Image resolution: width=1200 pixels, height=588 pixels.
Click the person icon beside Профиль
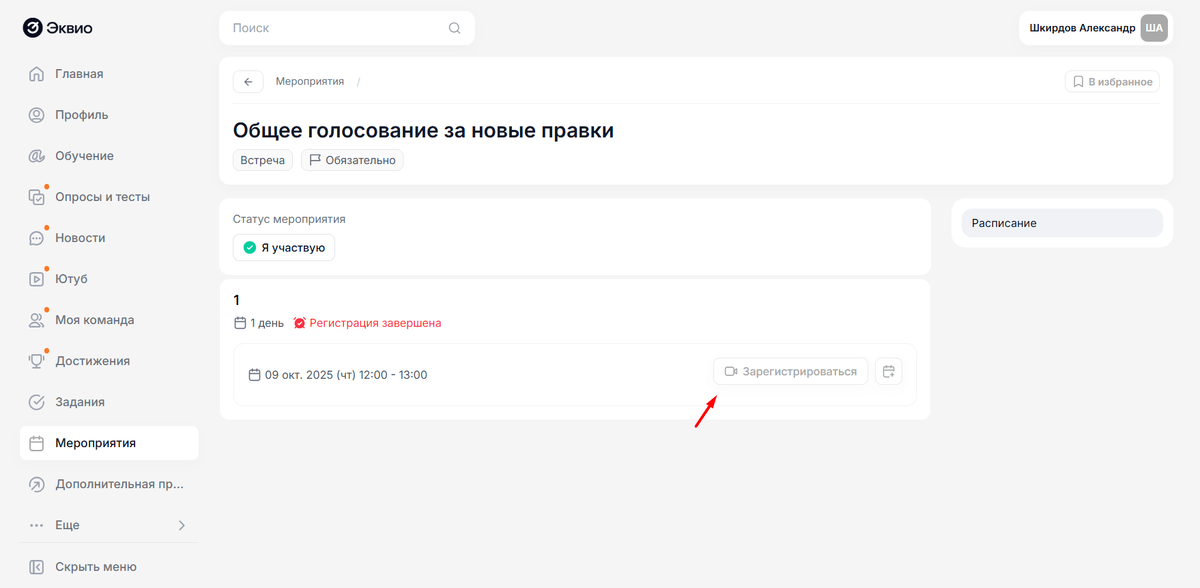click(x=37, y=115)
